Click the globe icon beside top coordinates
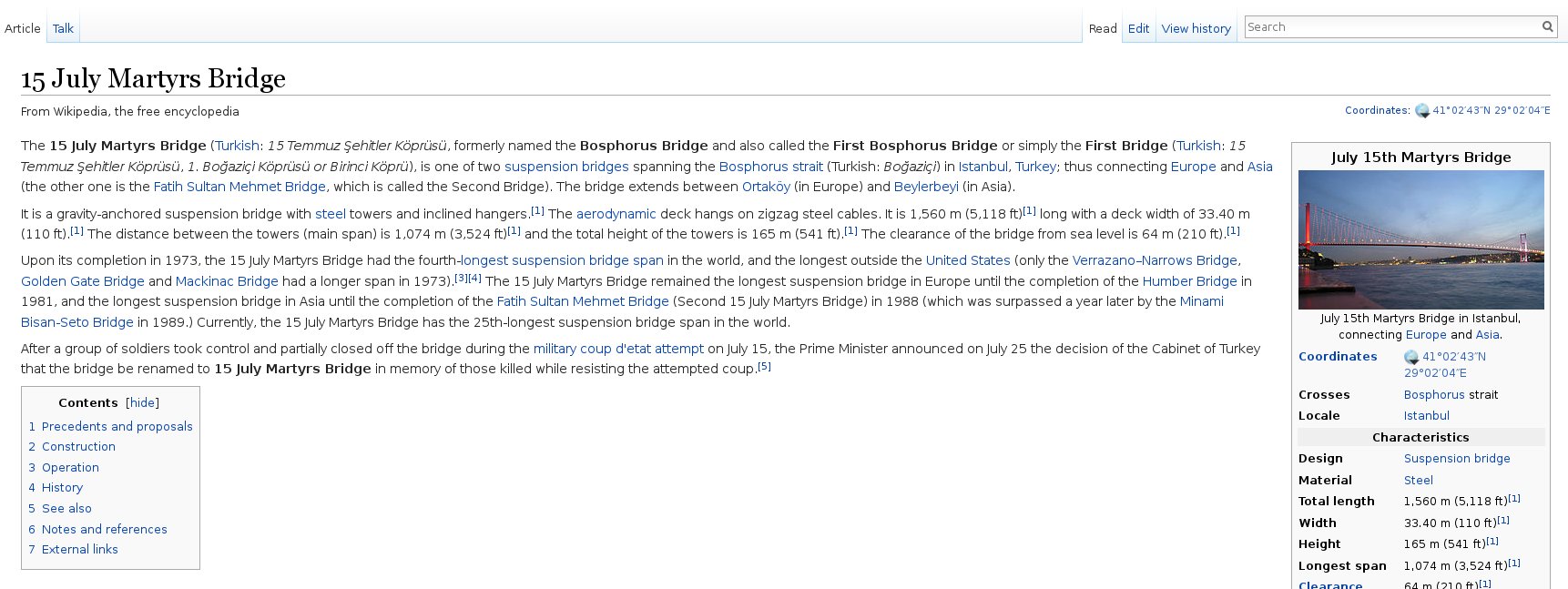Image resolution: width=1568 pixels, height=589 pixels. [1421, 111]
